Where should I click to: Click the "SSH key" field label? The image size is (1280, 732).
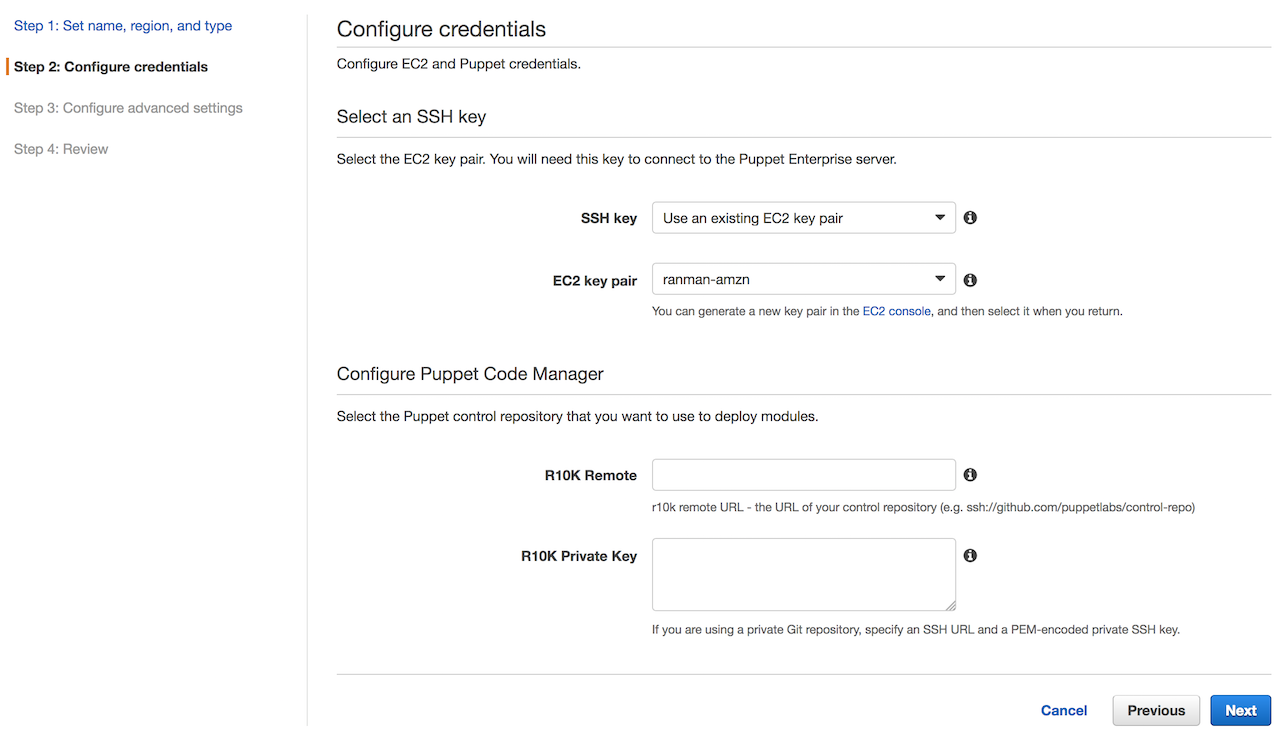pos(609,218)
